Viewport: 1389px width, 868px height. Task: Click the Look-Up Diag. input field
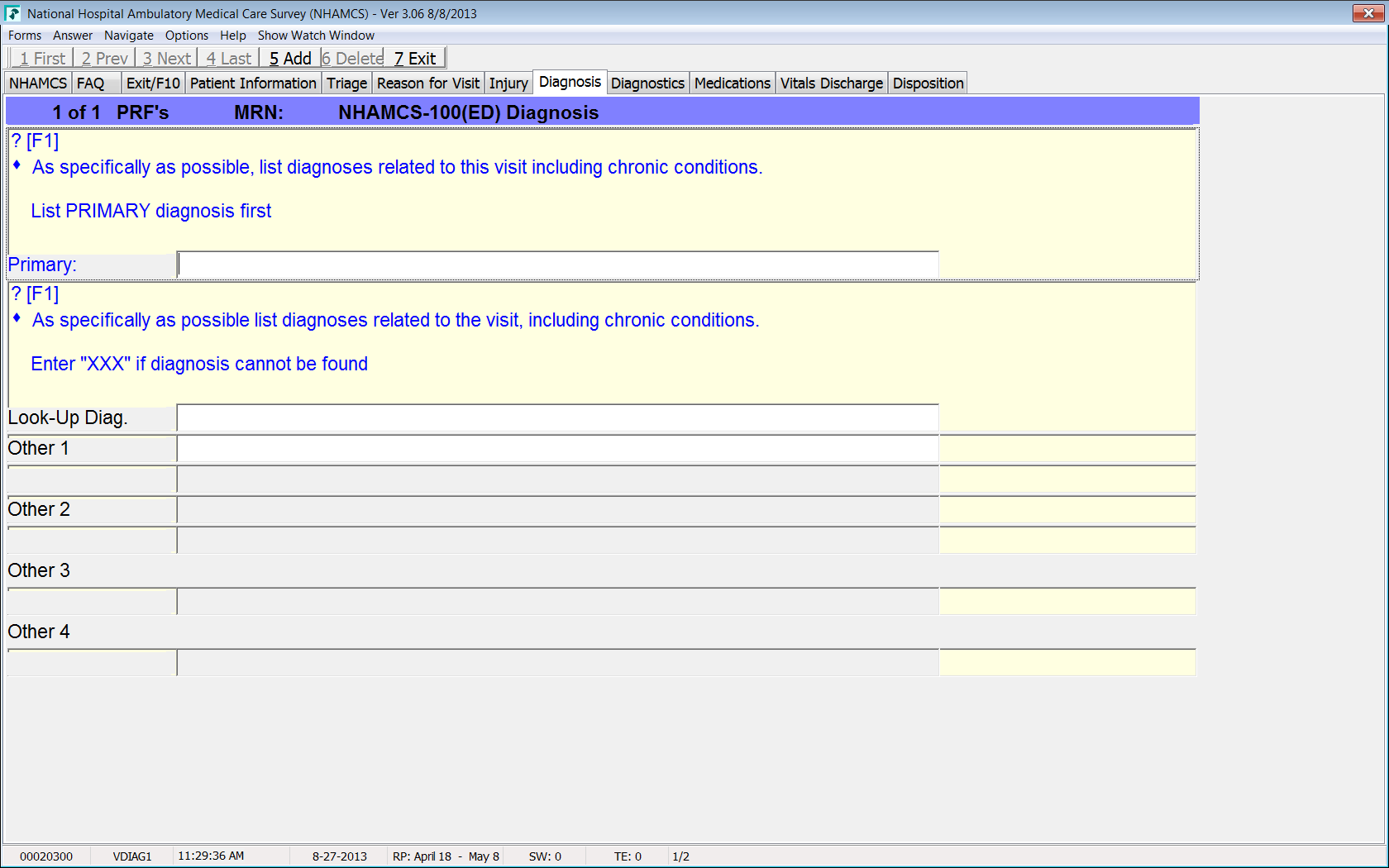pyautogui.click(x=558, y=418)
